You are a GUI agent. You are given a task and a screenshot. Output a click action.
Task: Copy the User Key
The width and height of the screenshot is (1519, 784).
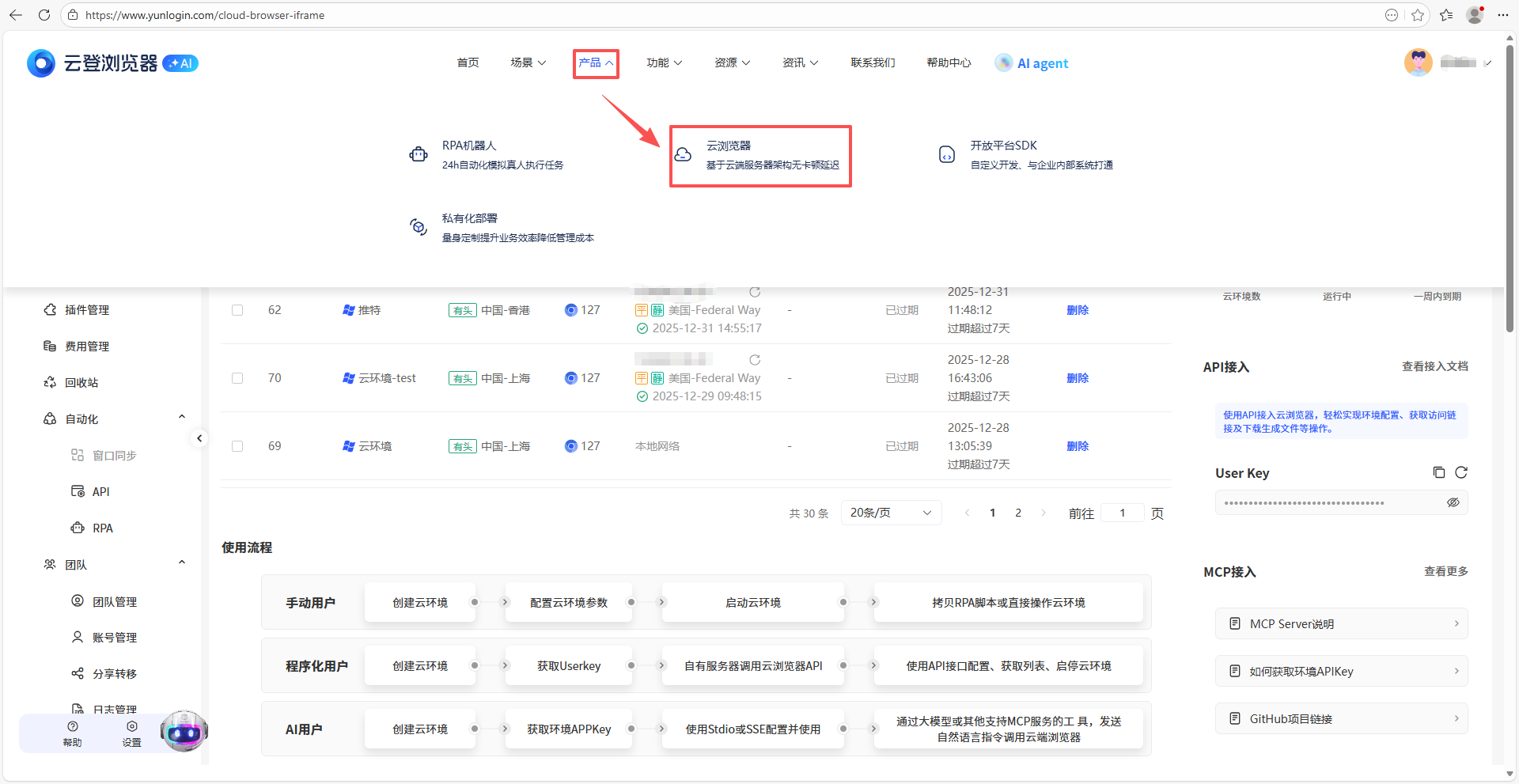click(x=1438, y=472)
